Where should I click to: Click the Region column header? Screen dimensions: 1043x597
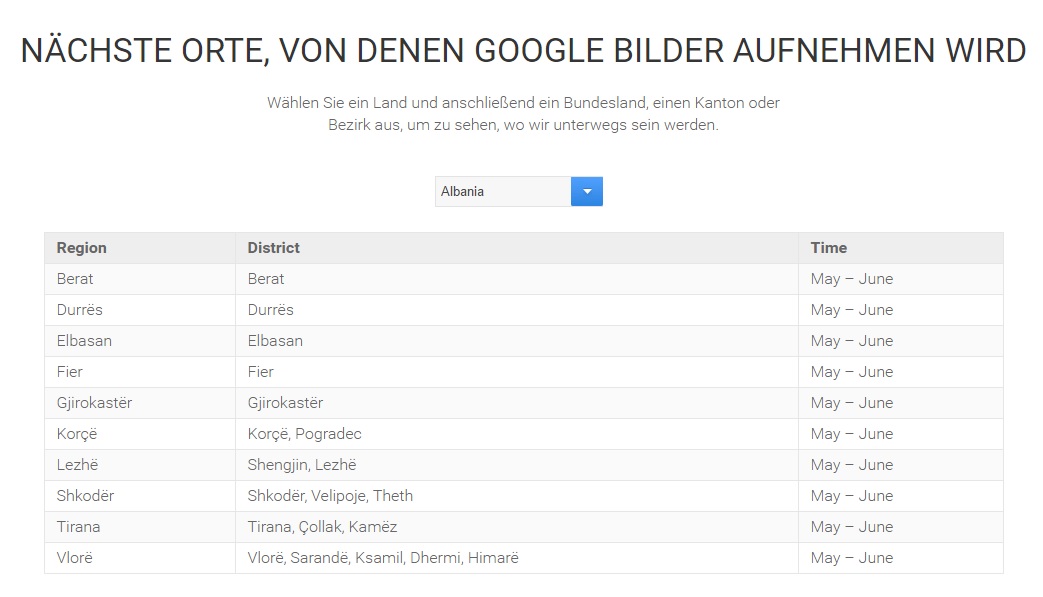82,248
